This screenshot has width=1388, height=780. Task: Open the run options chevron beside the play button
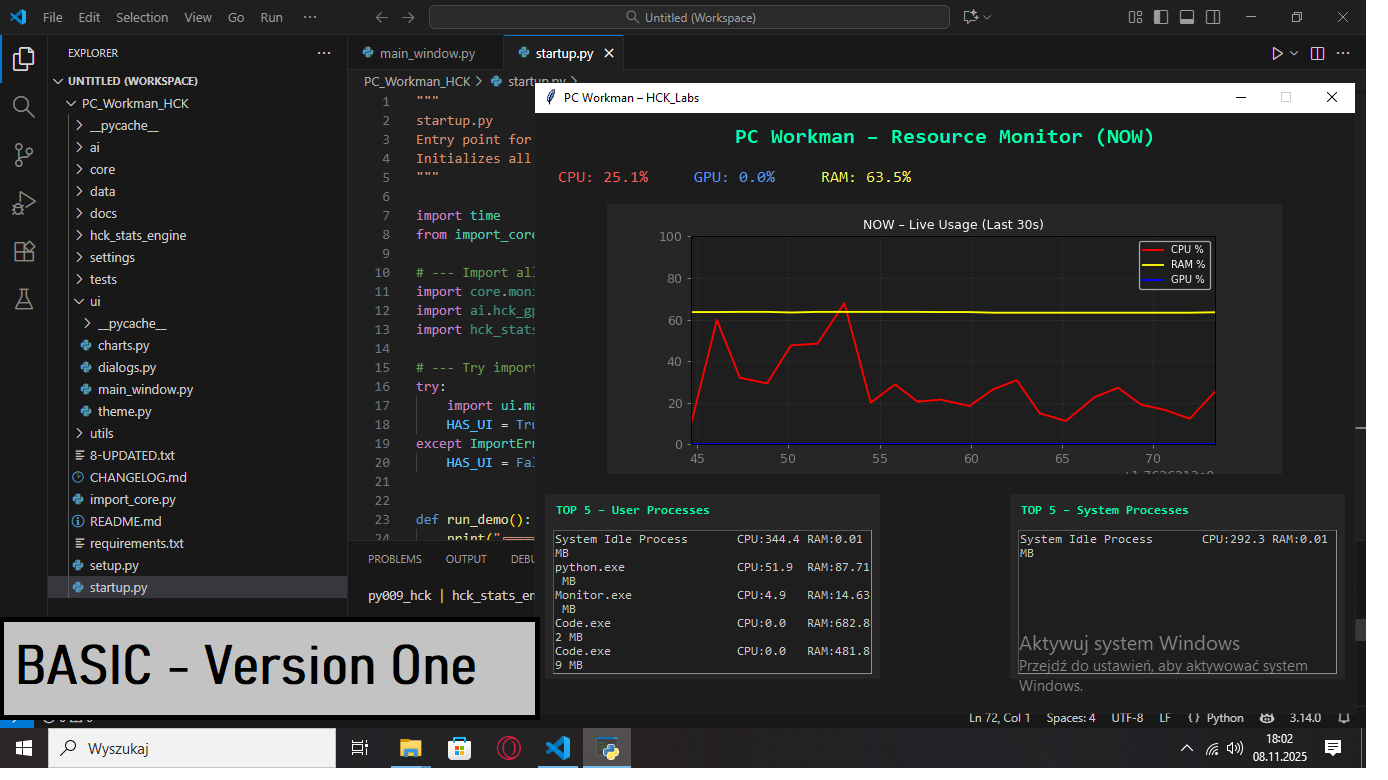1296,53
